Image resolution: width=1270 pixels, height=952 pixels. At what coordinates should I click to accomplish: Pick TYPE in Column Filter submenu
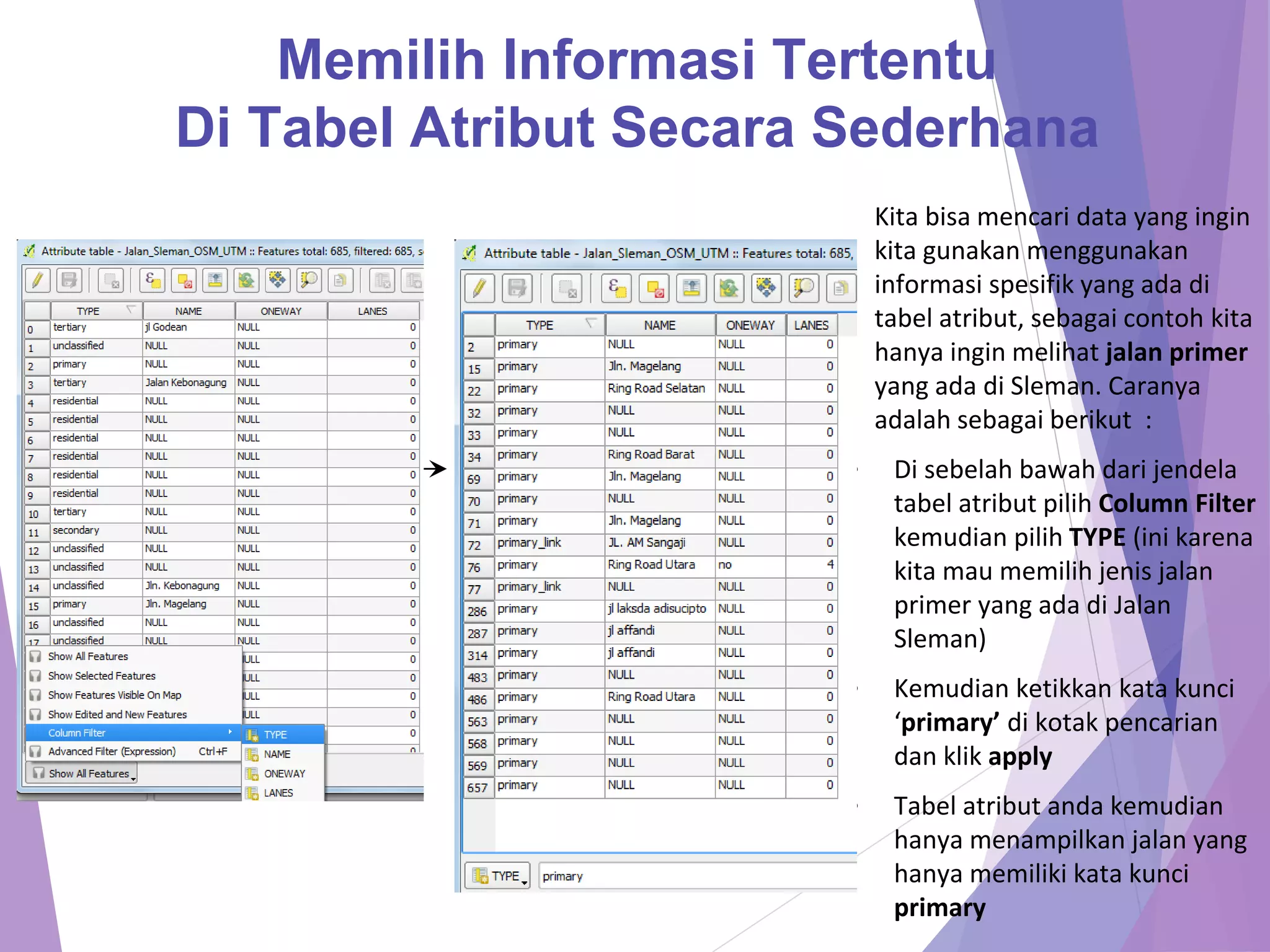(283, 734)
